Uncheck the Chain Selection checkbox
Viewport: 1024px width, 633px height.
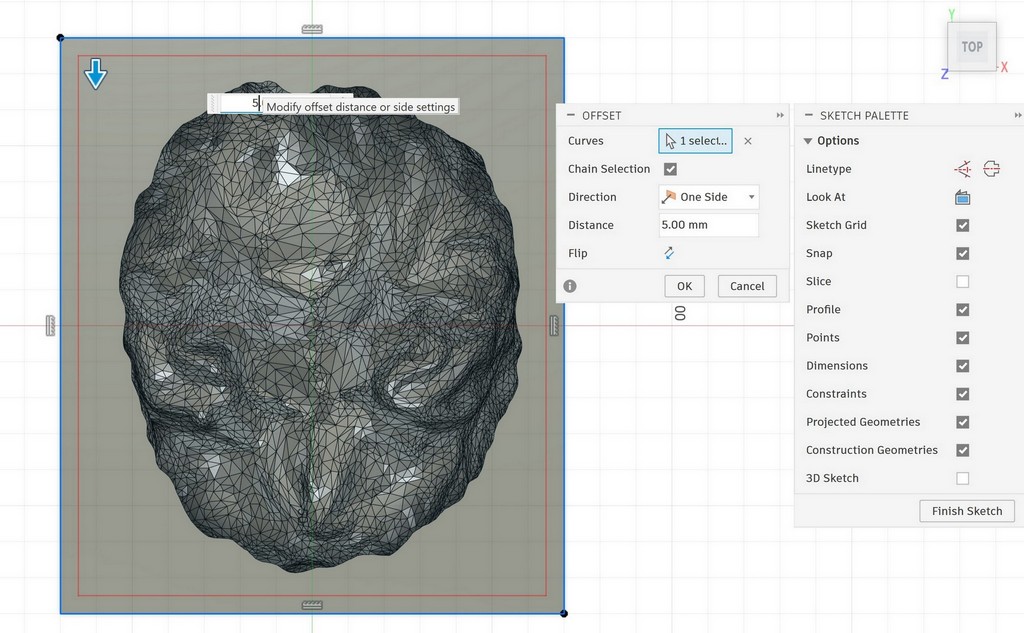670,169
